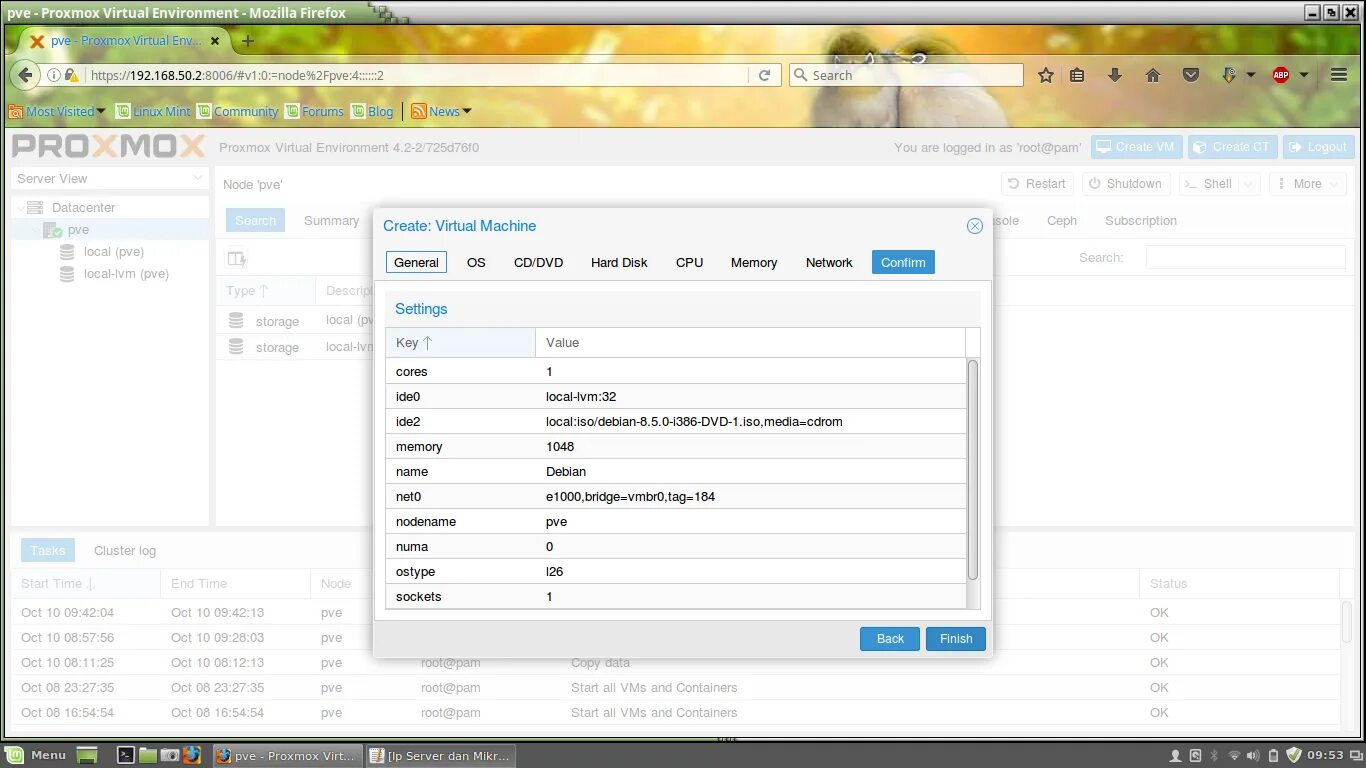Click memory value 1048
This screenshot has height=768, width=1366.
(x=560, y=446)
